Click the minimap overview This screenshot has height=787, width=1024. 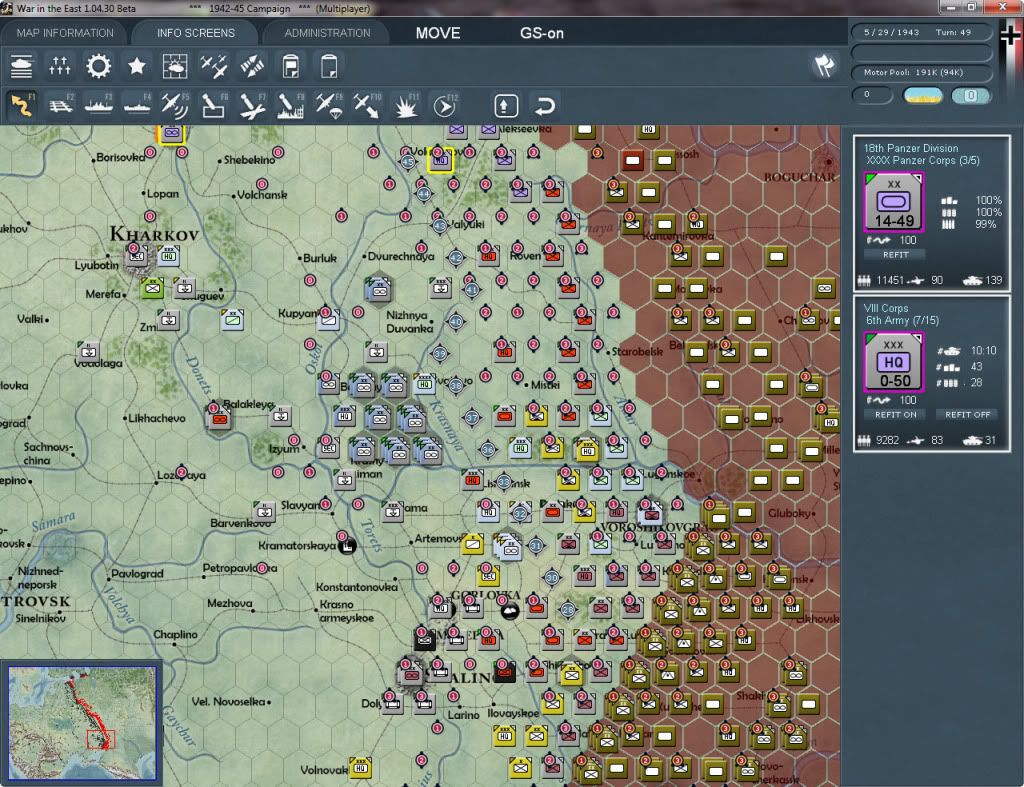[82, 723]
